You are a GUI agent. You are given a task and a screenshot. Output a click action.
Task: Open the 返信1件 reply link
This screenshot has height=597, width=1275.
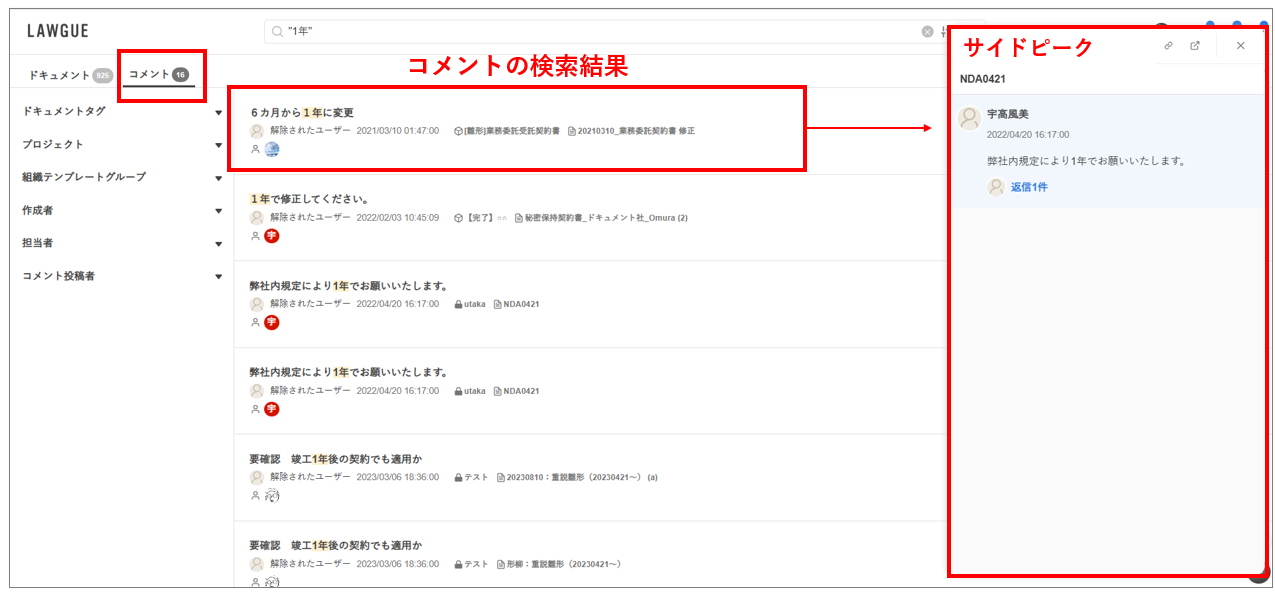pos(1029,187)
